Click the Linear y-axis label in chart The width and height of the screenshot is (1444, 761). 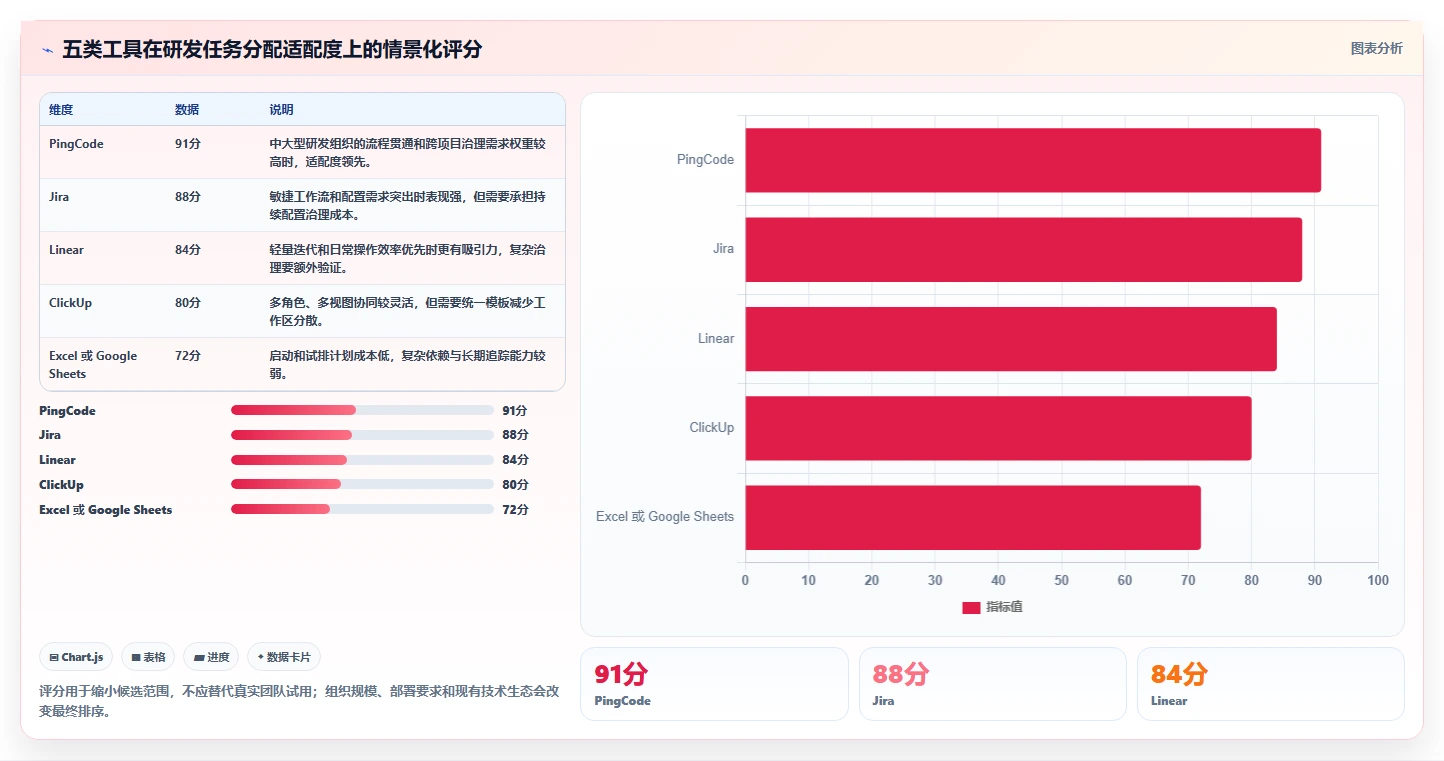point(716,338)
